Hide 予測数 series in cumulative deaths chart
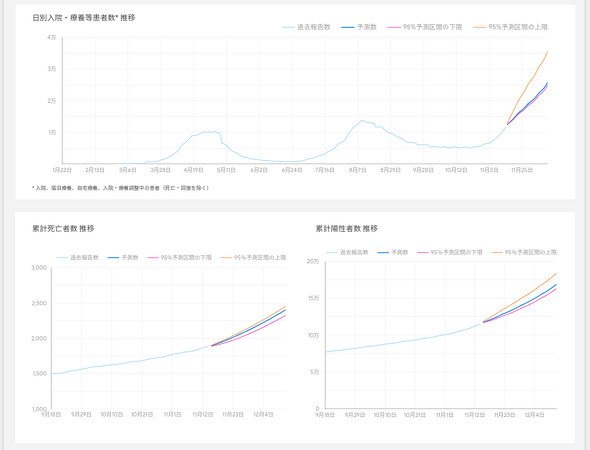 (123, 258)
